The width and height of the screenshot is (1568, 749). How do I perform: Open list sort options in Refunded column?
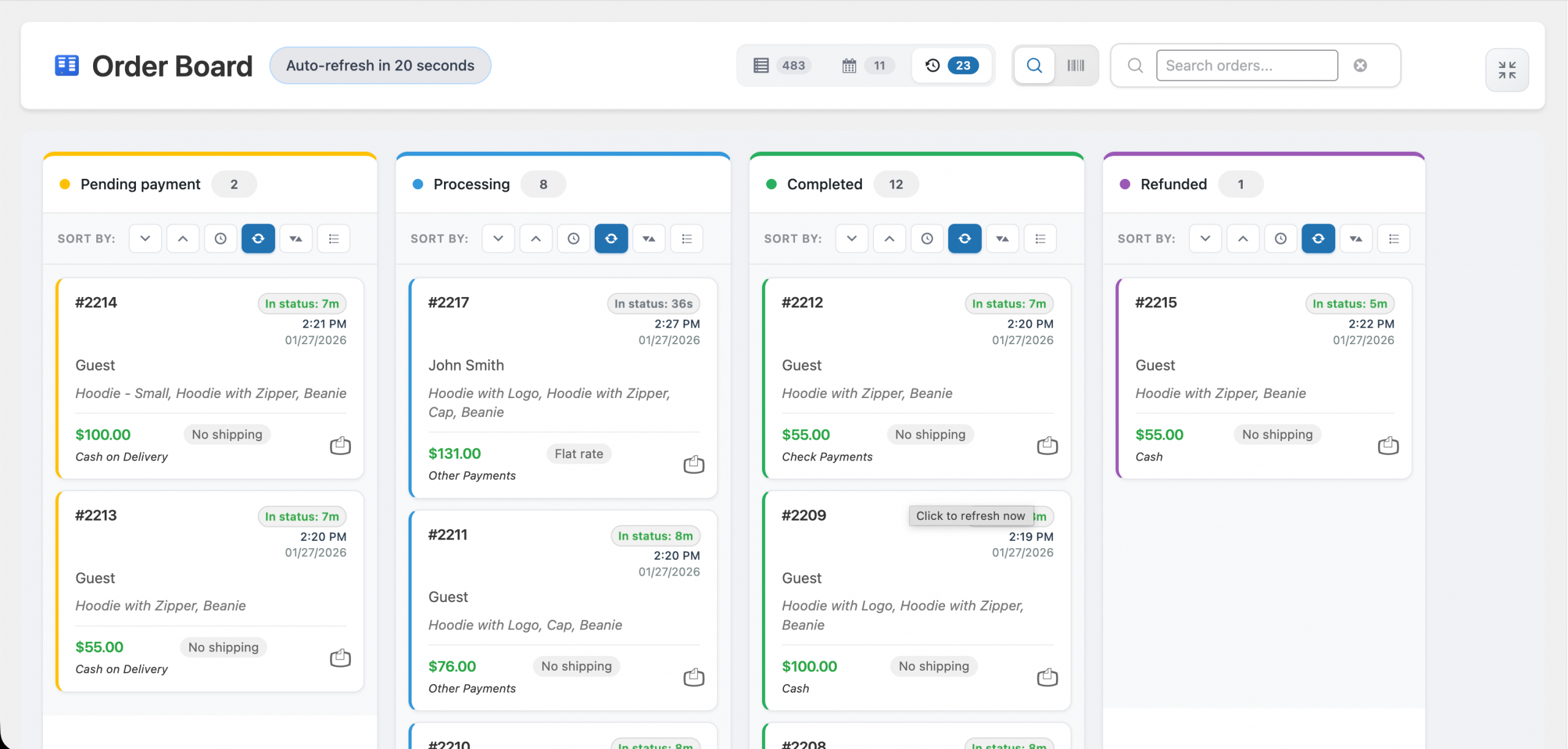[x=1393, y=239]
